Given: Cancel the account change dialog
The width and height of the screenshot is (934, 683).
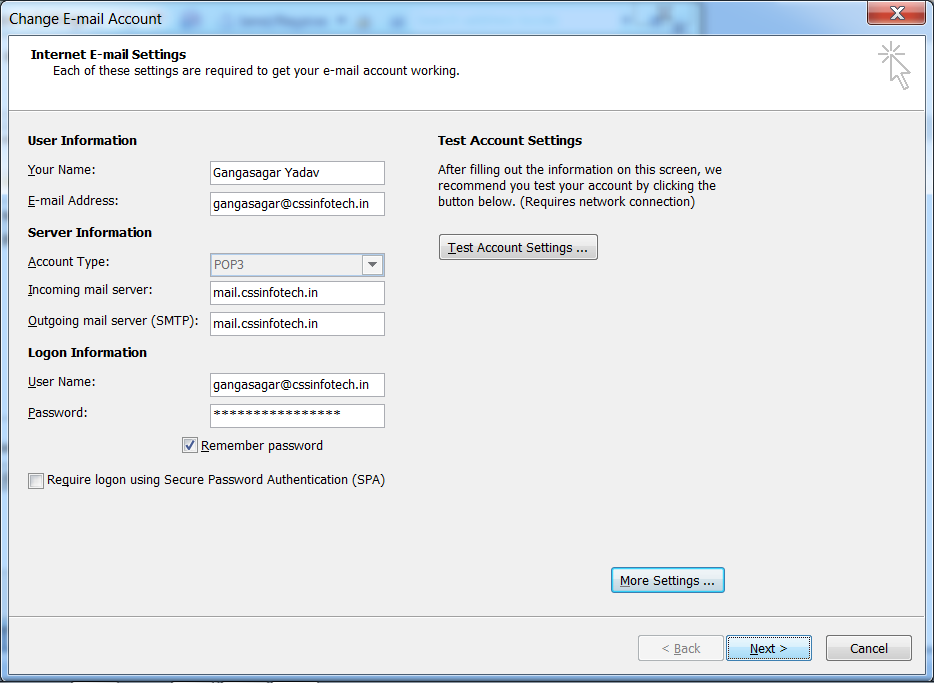Looking at the screenshot, I should 868,648.
